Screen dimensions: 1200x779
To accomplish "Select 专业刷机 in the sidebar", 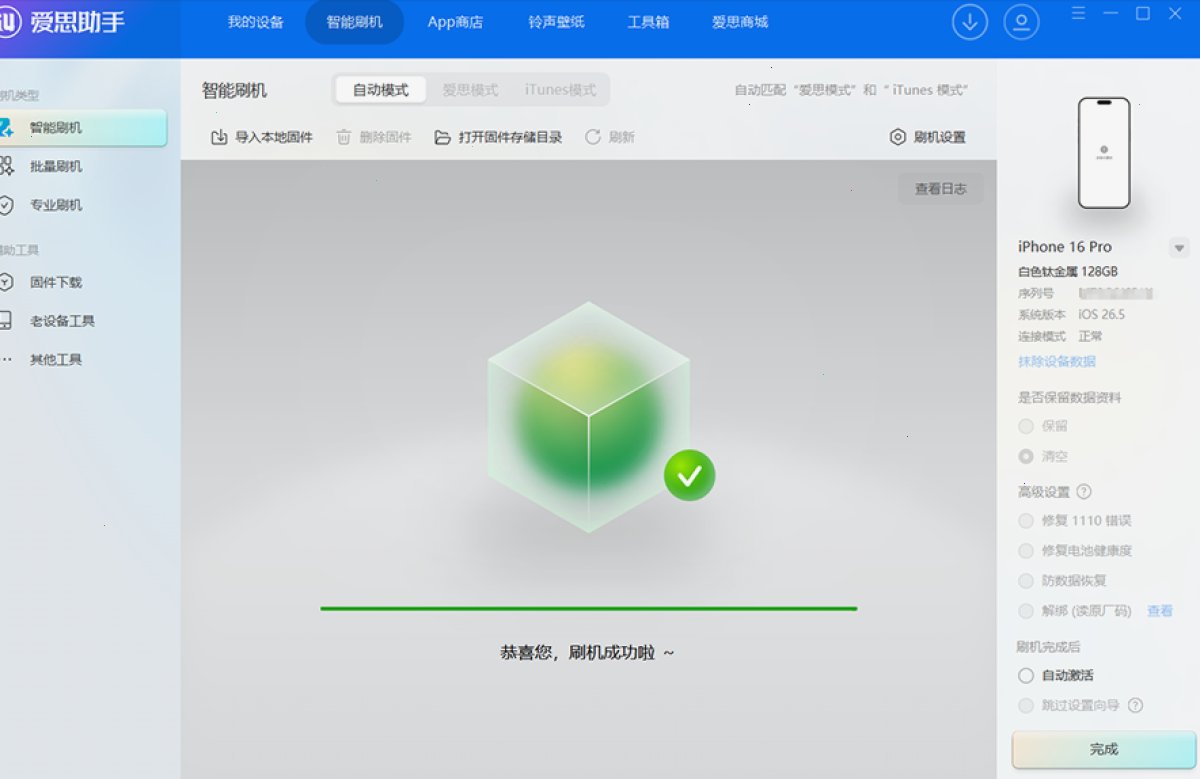I will coord(56,205).
